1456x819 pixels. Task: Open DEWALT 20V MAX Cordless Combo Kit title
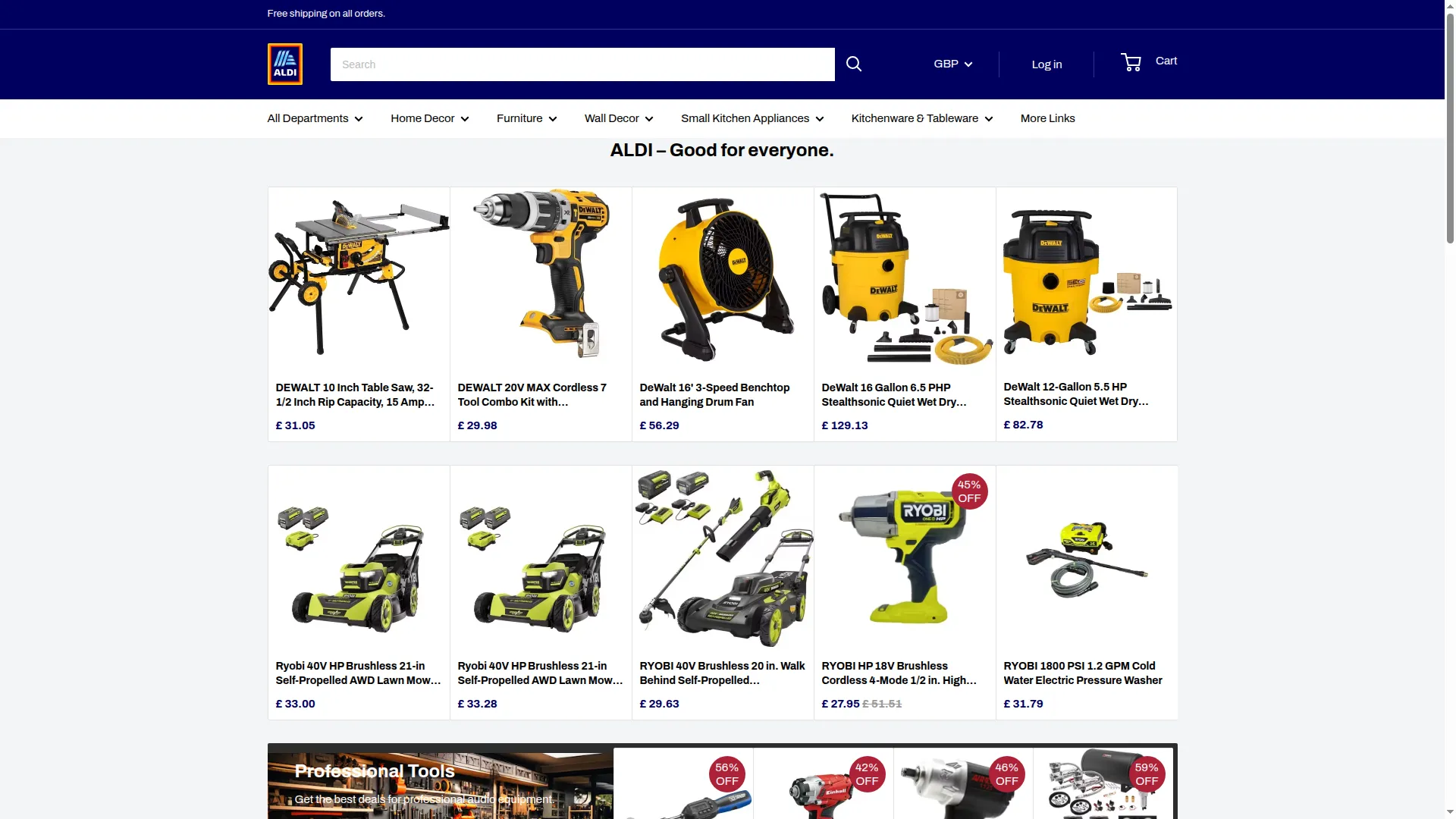pyautogui.click(x=532, y=395)
